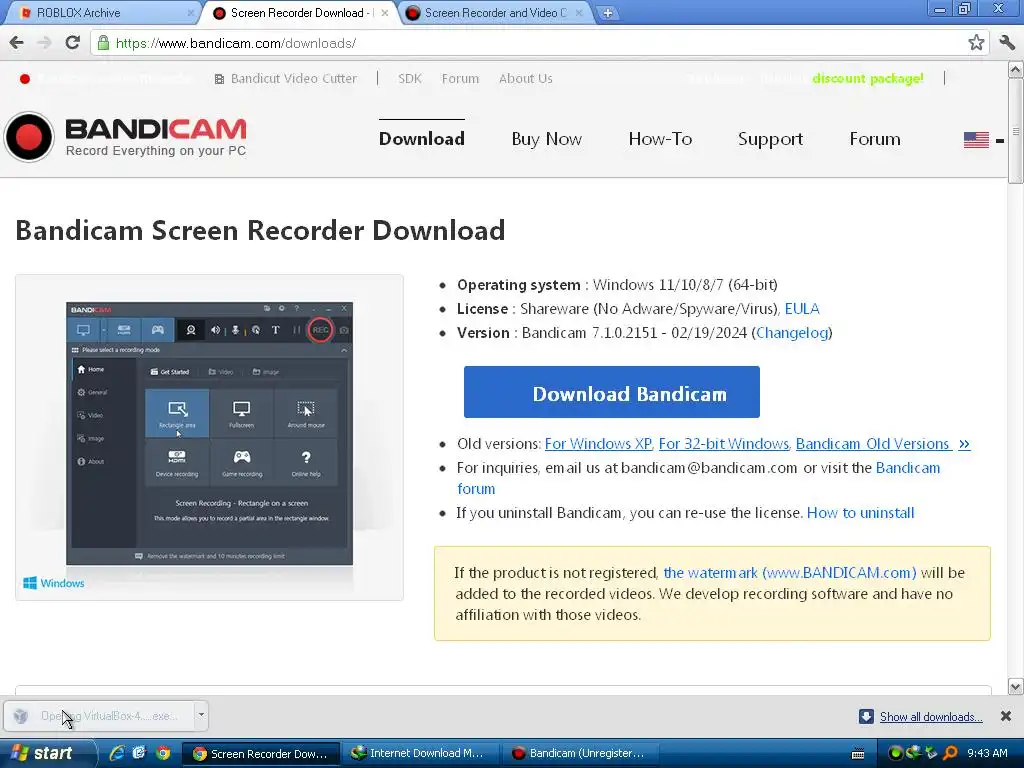Open the on-screen keyboard tray icon
Screen dimensions: 1024x768
pyautogui.click(x=858, y=754)
